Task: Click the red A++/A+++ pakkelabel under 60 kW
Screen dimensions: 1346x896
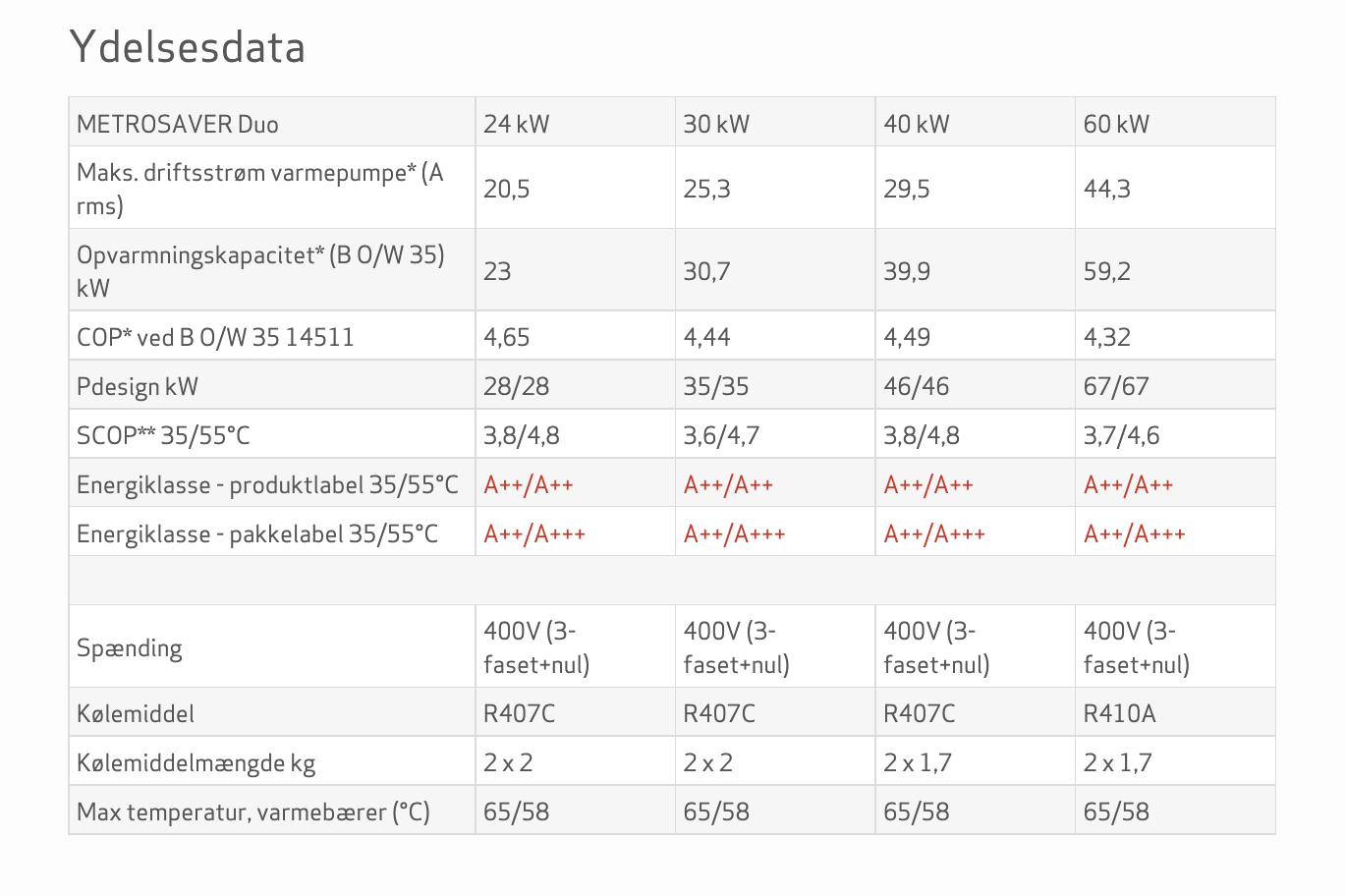Action: [x=1135, y=533]
